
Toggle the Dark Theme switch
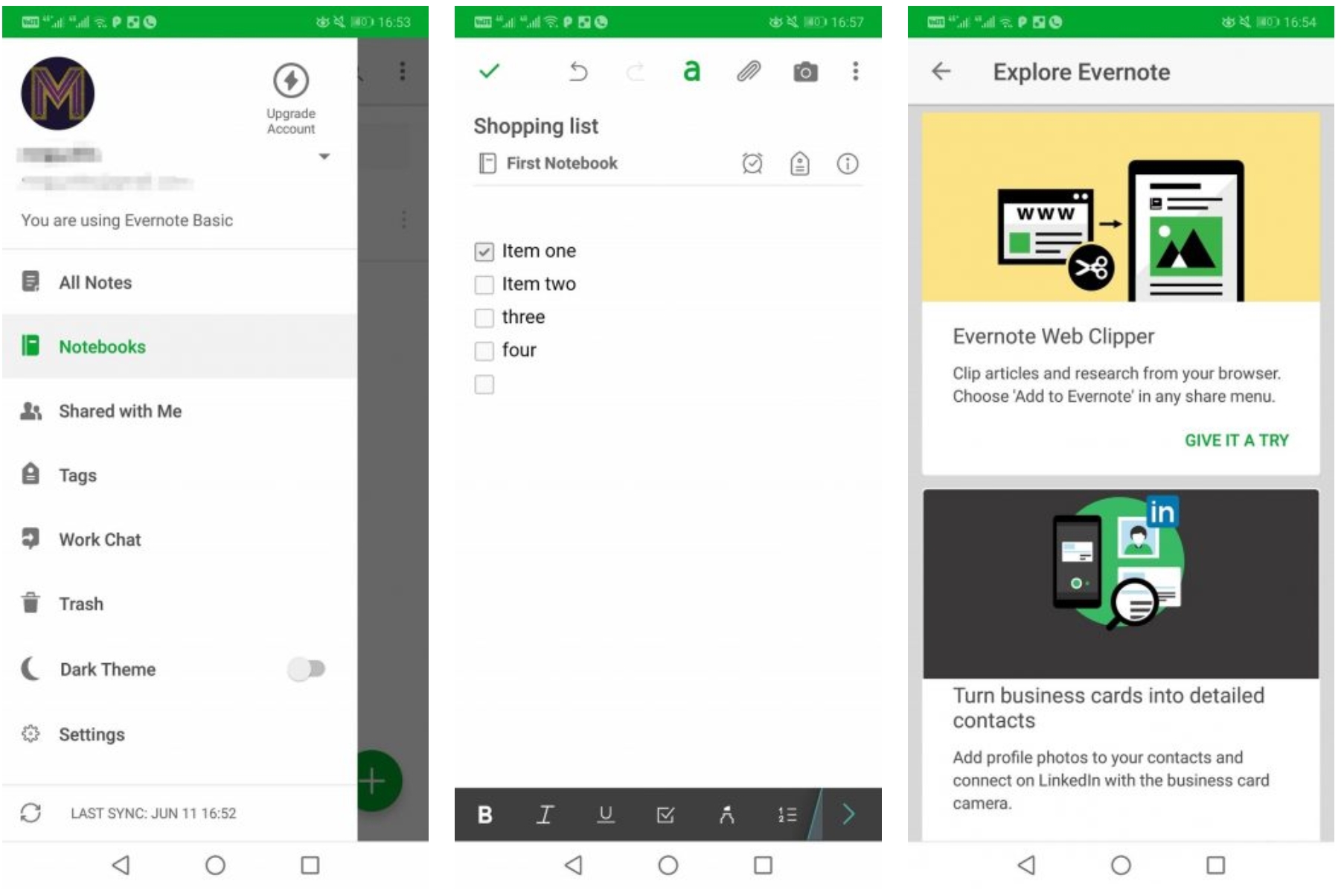pos(307,669)
